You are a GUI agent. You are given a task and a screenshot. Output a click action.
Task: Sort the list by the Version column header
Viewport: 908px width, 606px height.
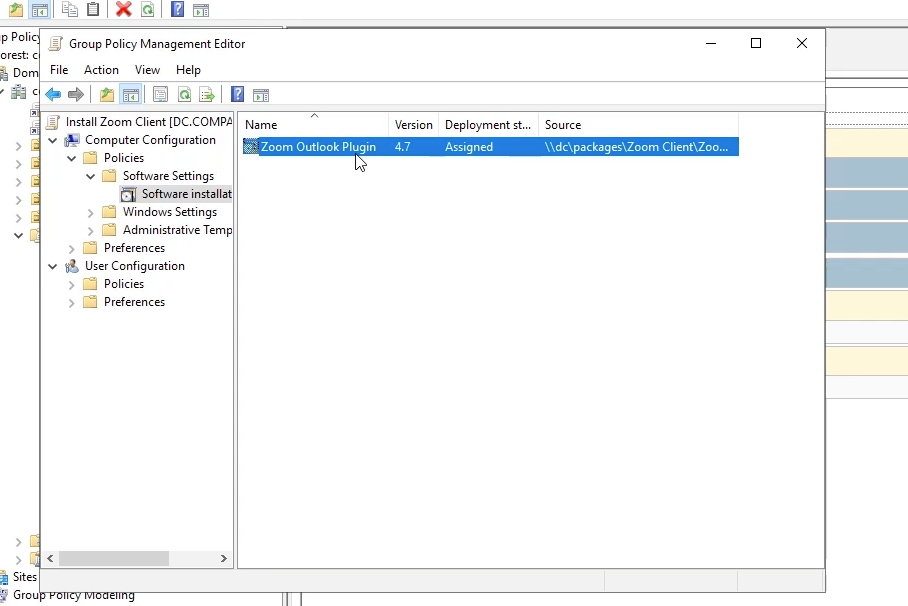[x=413, y=125]
